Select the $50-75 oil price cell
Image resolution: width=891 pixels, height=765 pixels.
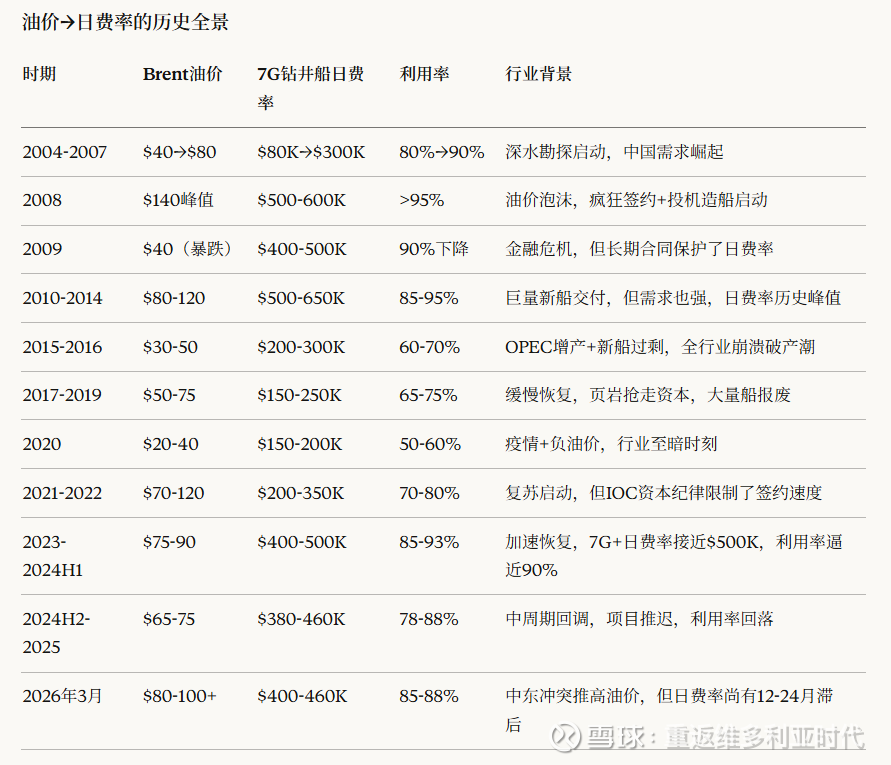click(169, 395)
